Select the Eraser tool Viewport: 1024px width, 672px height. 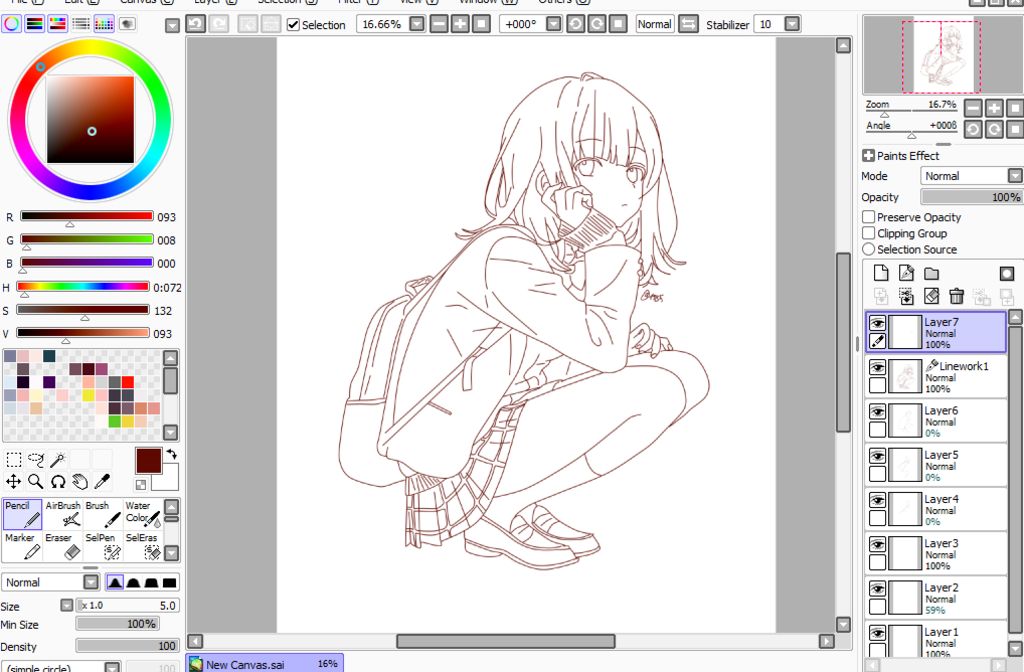[x=63, y=546]
